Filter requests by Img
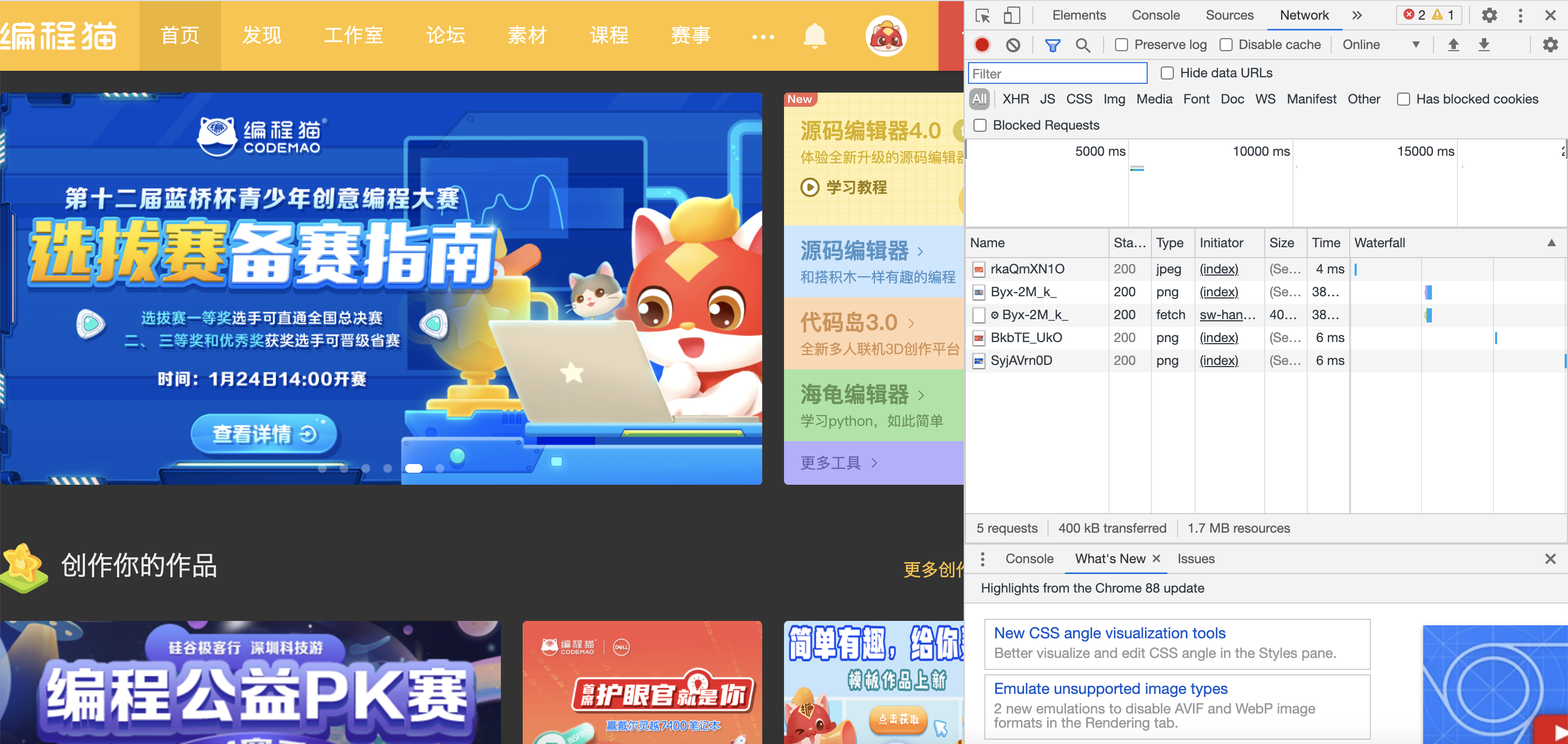This screenshot has height=744, width=1568. coord(1114,99)
